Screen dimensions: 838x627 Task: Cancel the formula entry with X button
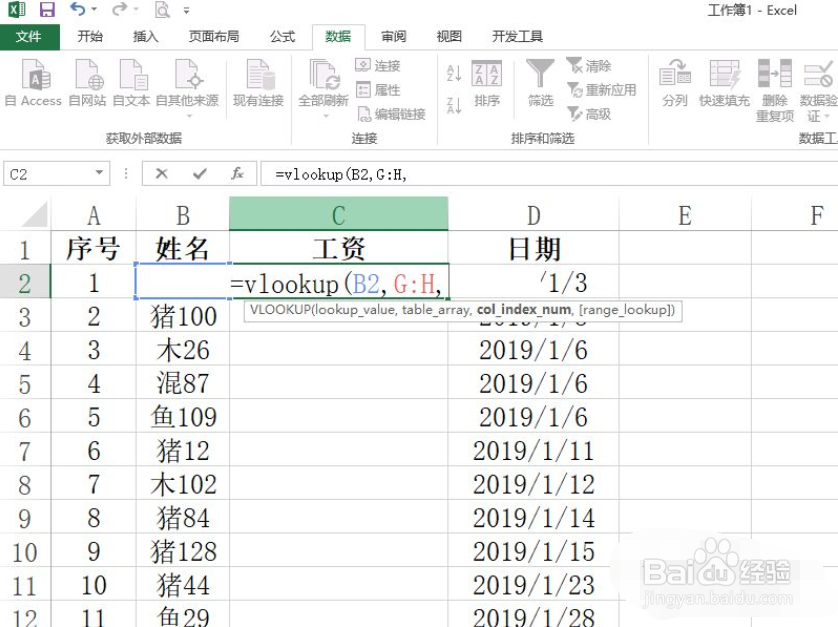161,173
